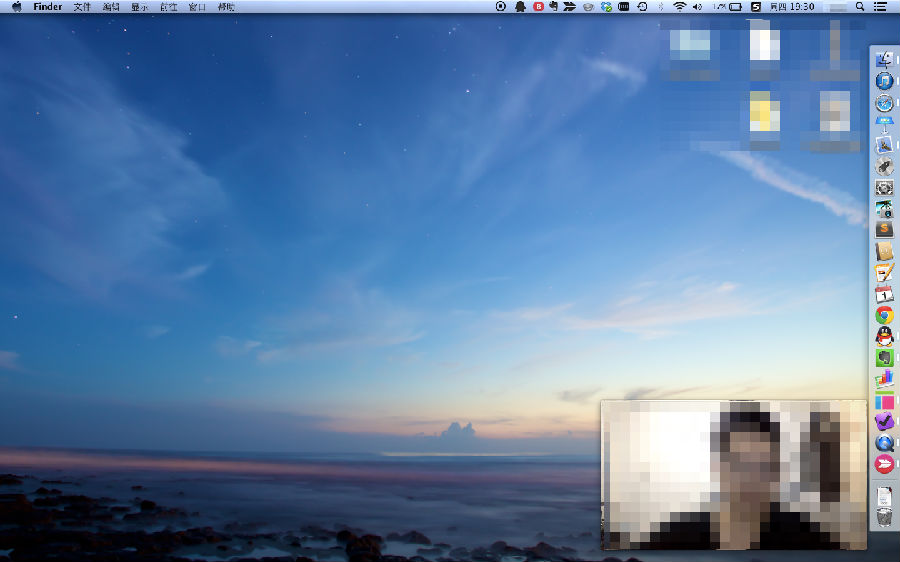This screenshot has width=900, height=562.
Task: Launch iTunes from the dock
Action: tap(884, 81)
